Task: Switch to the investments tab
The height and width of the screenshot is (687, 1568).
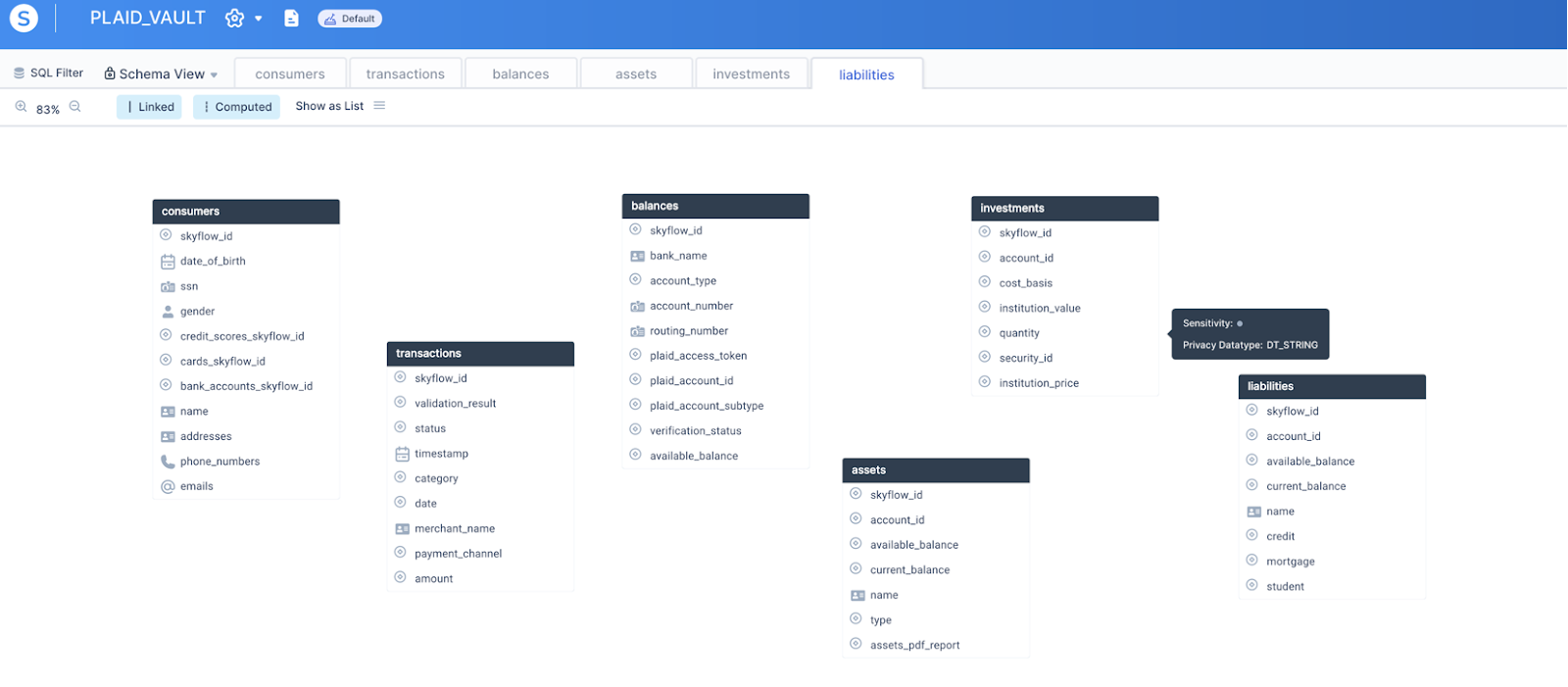Action: [752, 74]
